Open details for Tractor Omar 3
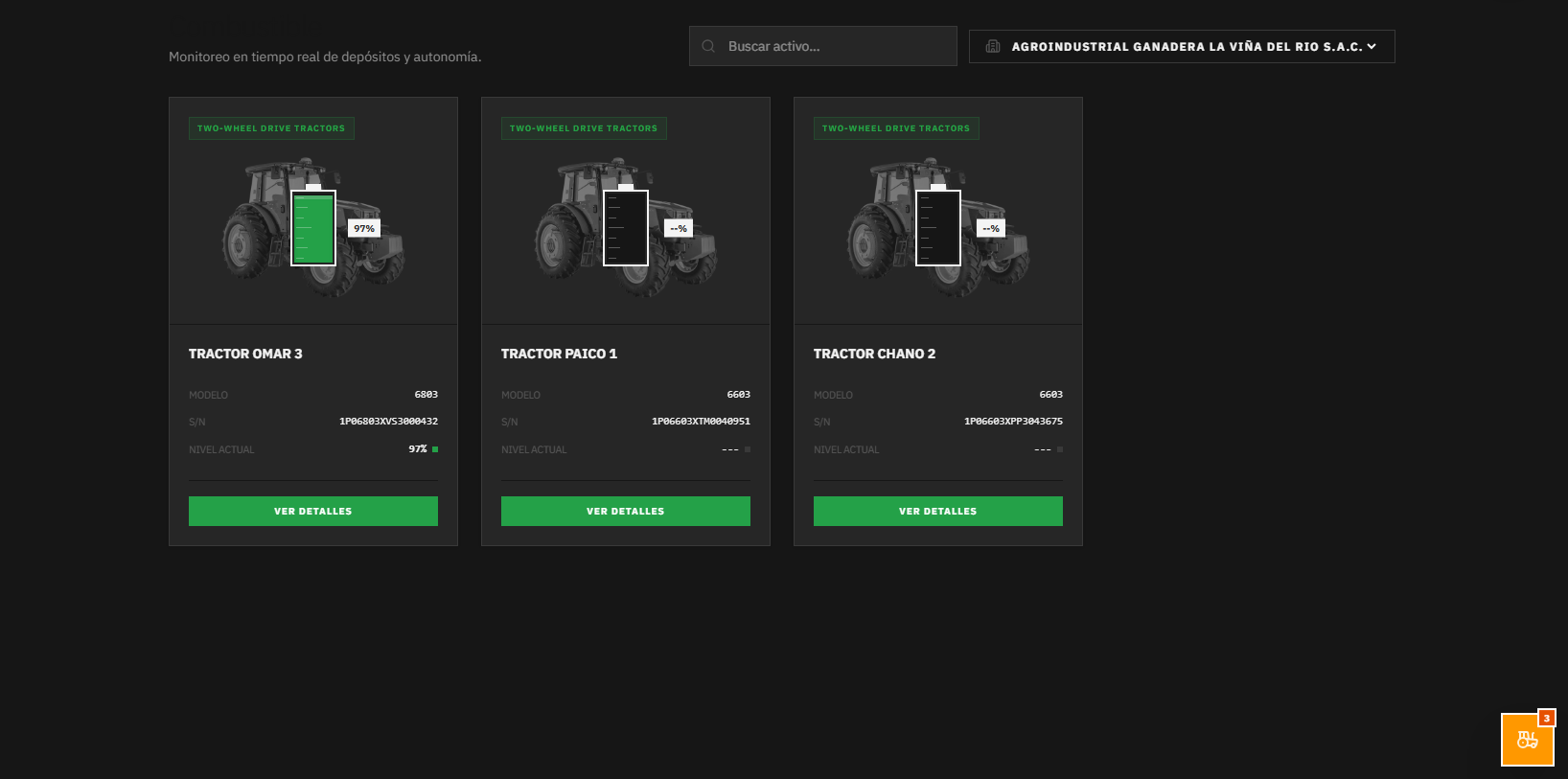The image size is (1568, 779). 313,511
